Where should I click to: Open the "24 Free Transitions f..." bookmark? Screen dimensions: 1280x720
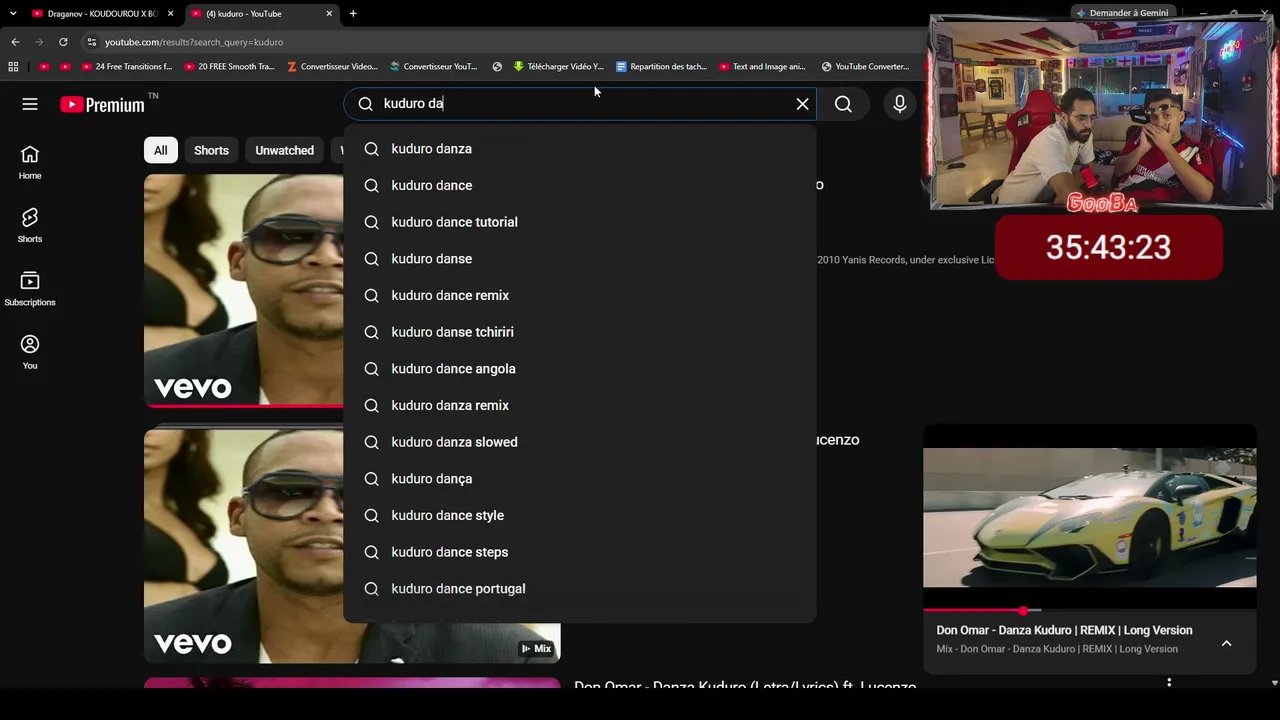click(x=127, y=67)
